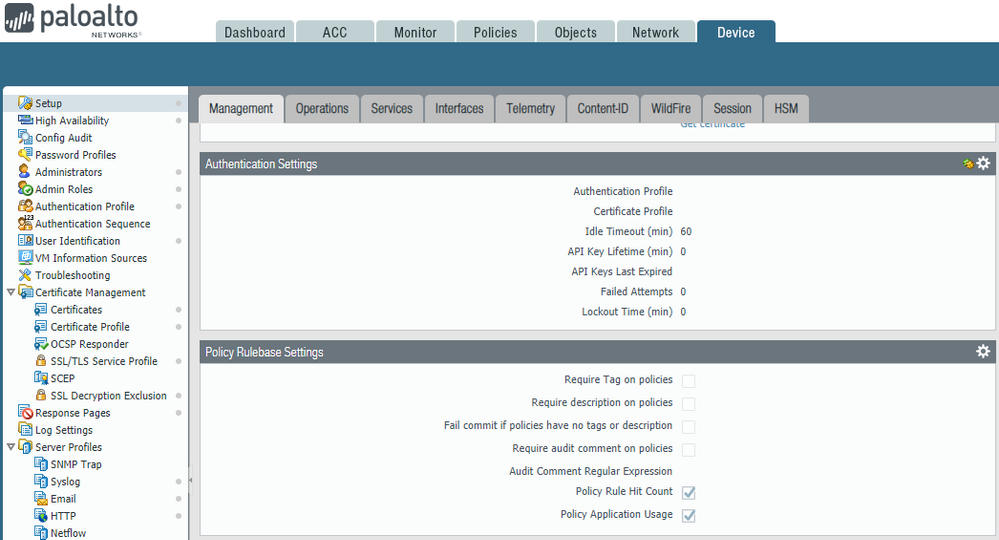Select the WildFire sub-tab
The image size is (999, 540).
pos(671,109)
